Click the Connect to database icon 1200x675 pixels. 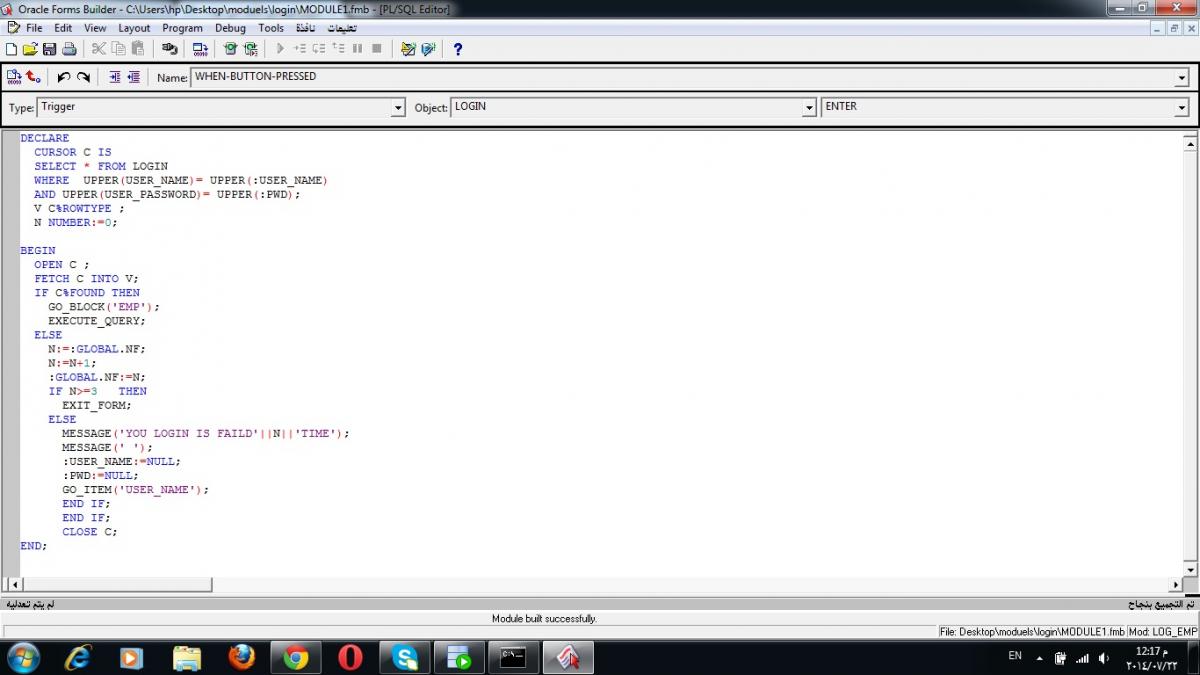click(x=169, y=48)
